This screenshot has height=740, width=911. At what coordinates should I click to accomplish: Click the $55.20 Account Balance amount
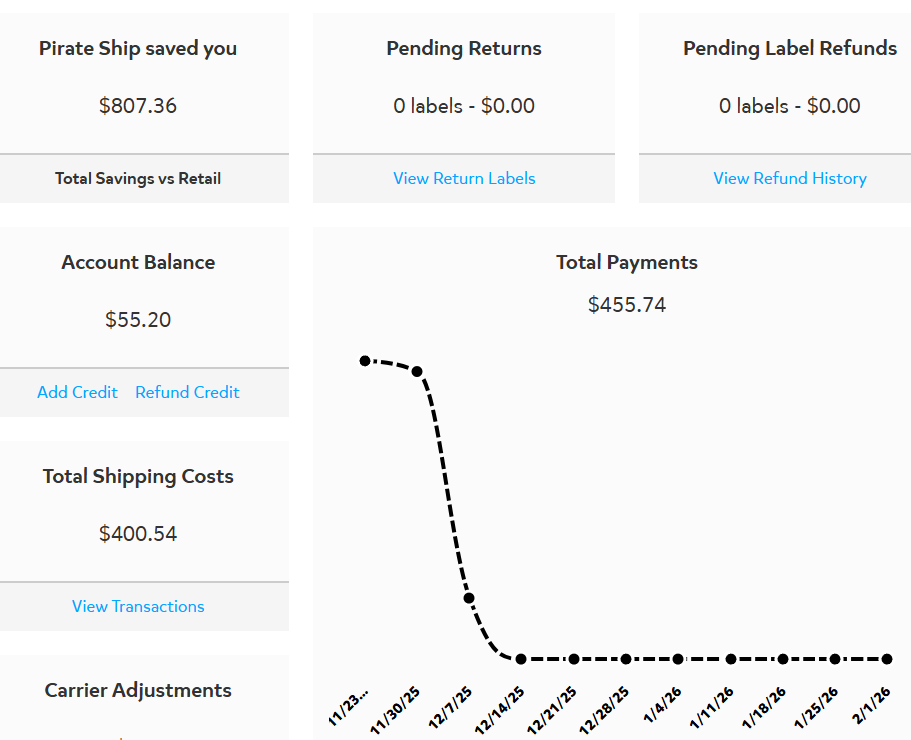coord(138,320)
